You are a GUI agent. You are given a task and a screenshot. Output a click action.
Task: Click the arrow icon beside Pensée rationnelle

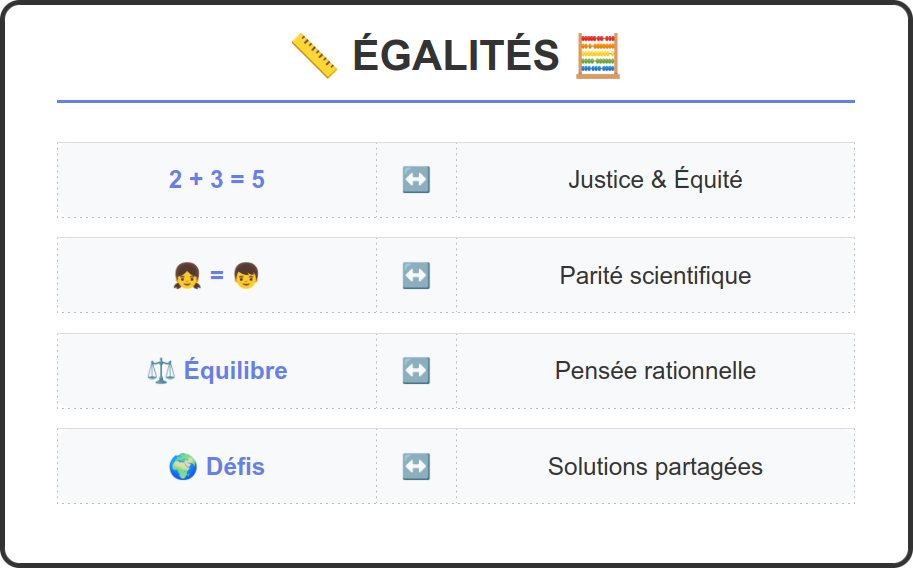pos(416,371)
